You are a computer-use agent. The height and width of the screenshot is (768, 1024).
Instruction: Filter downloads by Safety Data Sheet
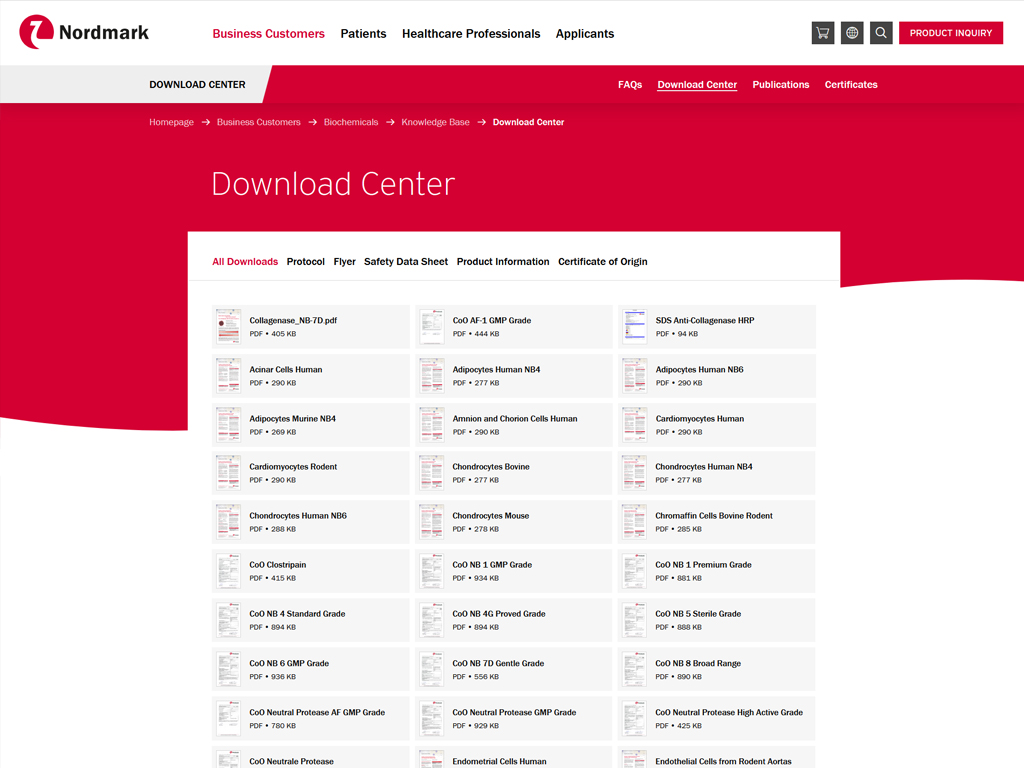click(x=405, y=262)
